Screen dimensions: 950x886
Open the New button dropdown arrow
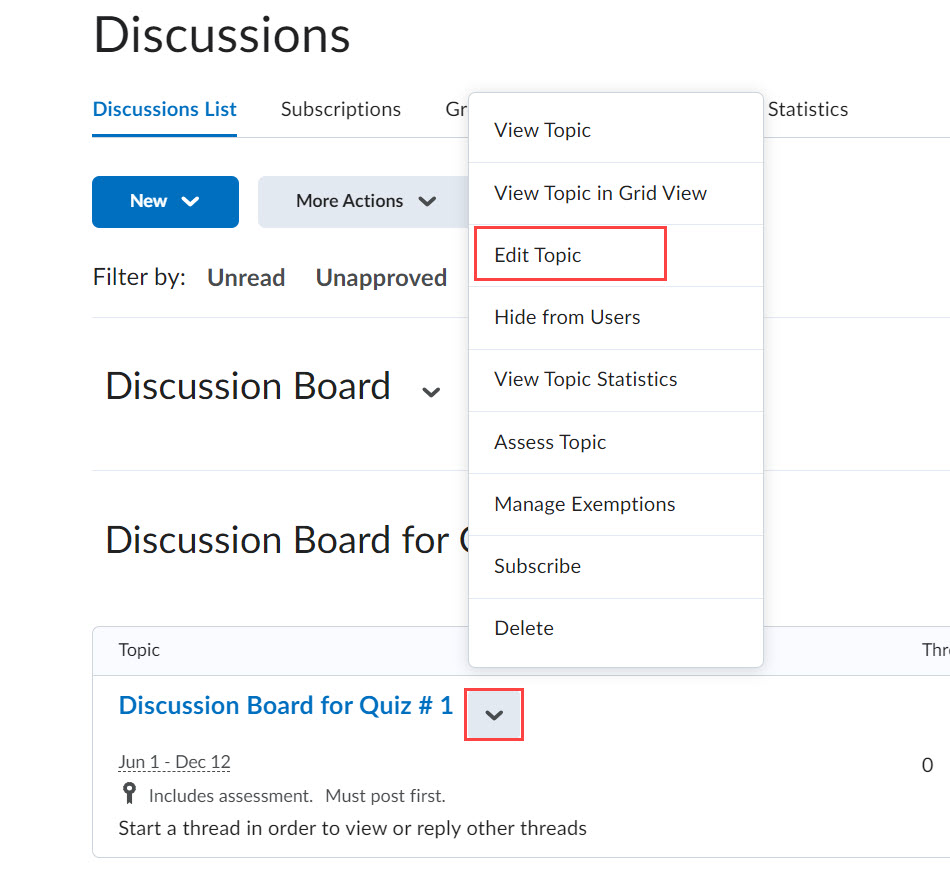coord(193,201)
